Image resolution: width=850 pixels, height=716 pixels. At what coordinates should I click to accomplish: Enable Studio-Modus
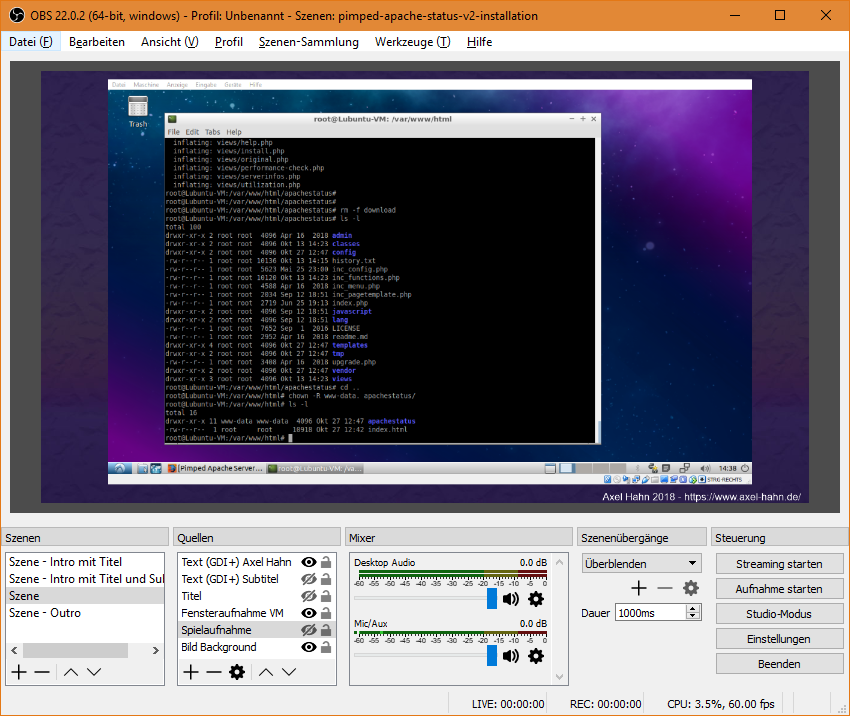coord(779,614)
